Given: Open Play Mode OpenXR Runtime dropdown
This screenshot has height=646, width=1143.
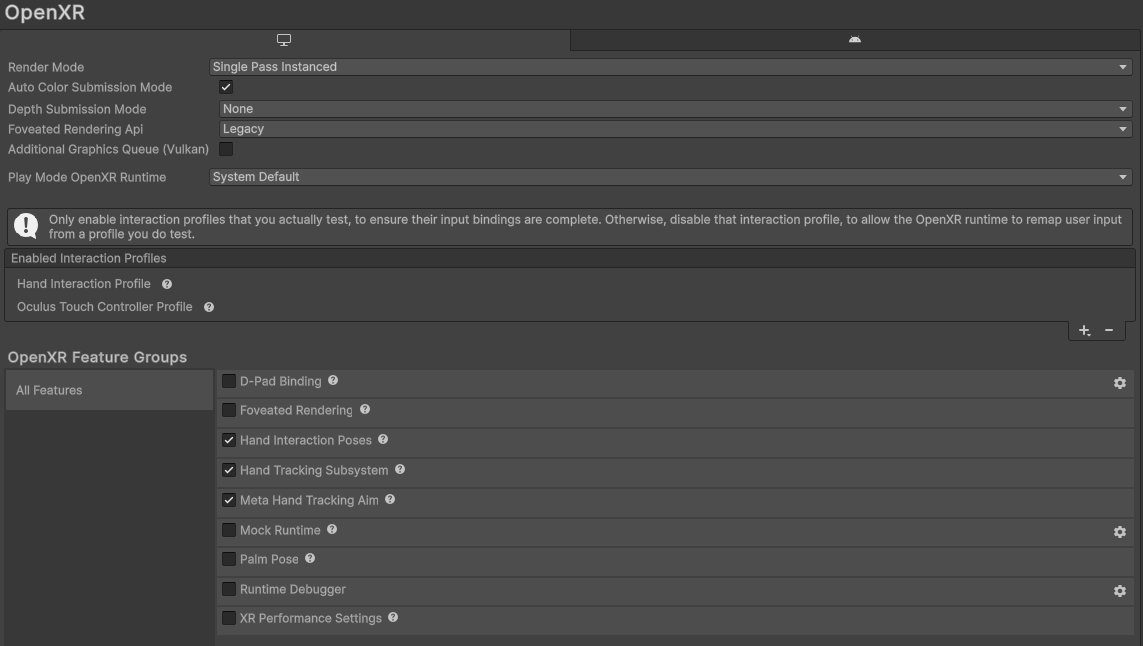Looking at the screenshot, I should pos(670,177).
